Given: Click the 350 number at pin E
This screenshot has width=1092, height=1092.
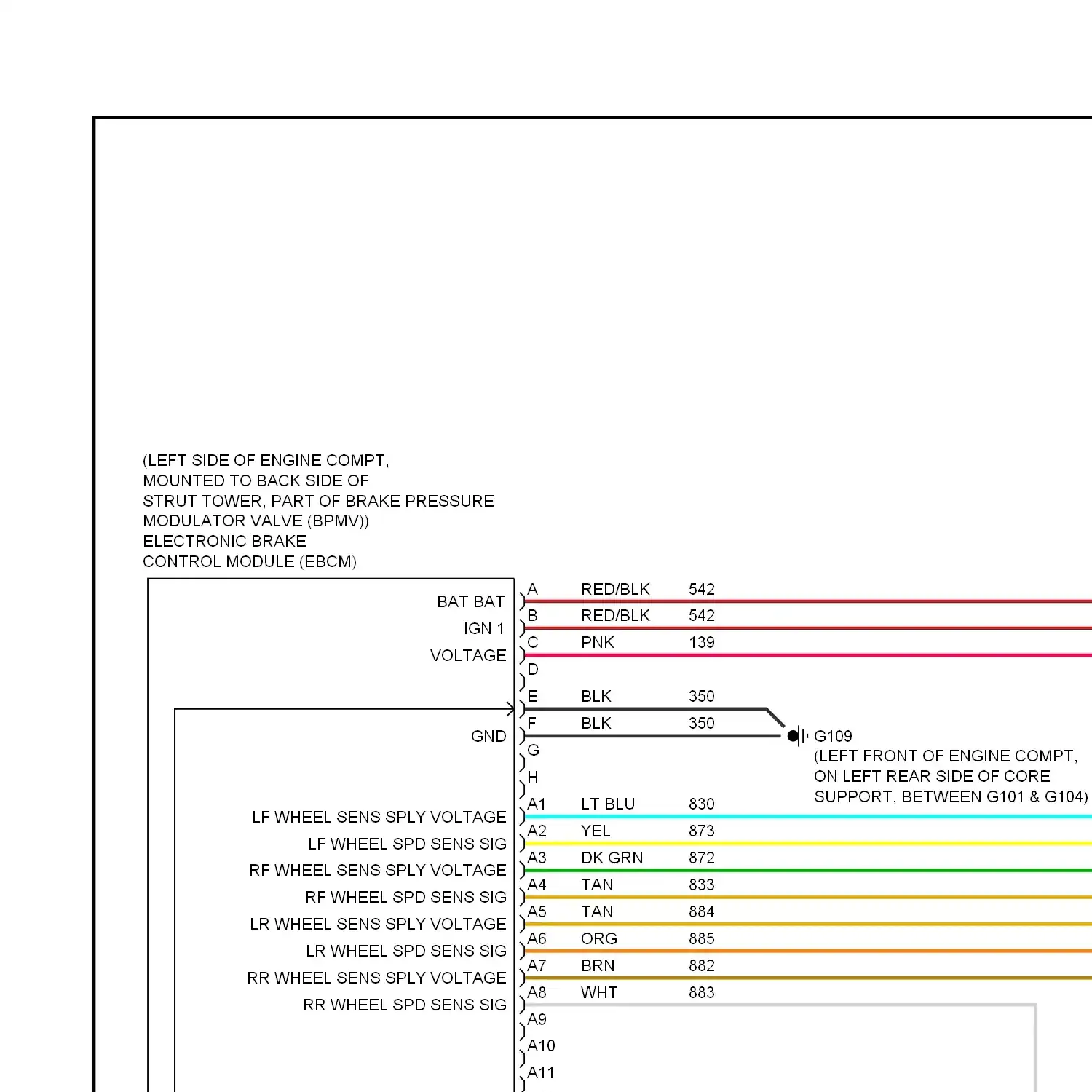Looking at the screenshot, I should pos(702,696).
